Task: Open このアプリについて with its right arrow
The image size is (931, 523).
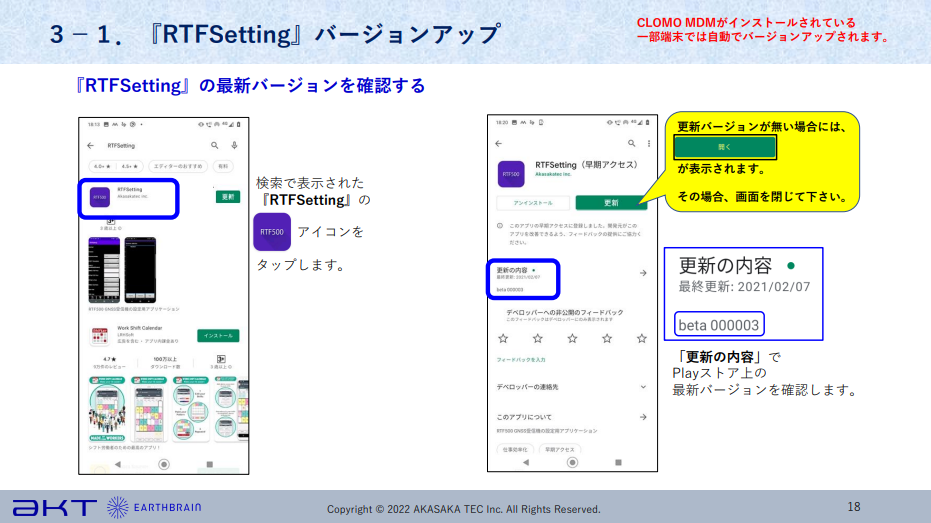Action: [643, 417]
